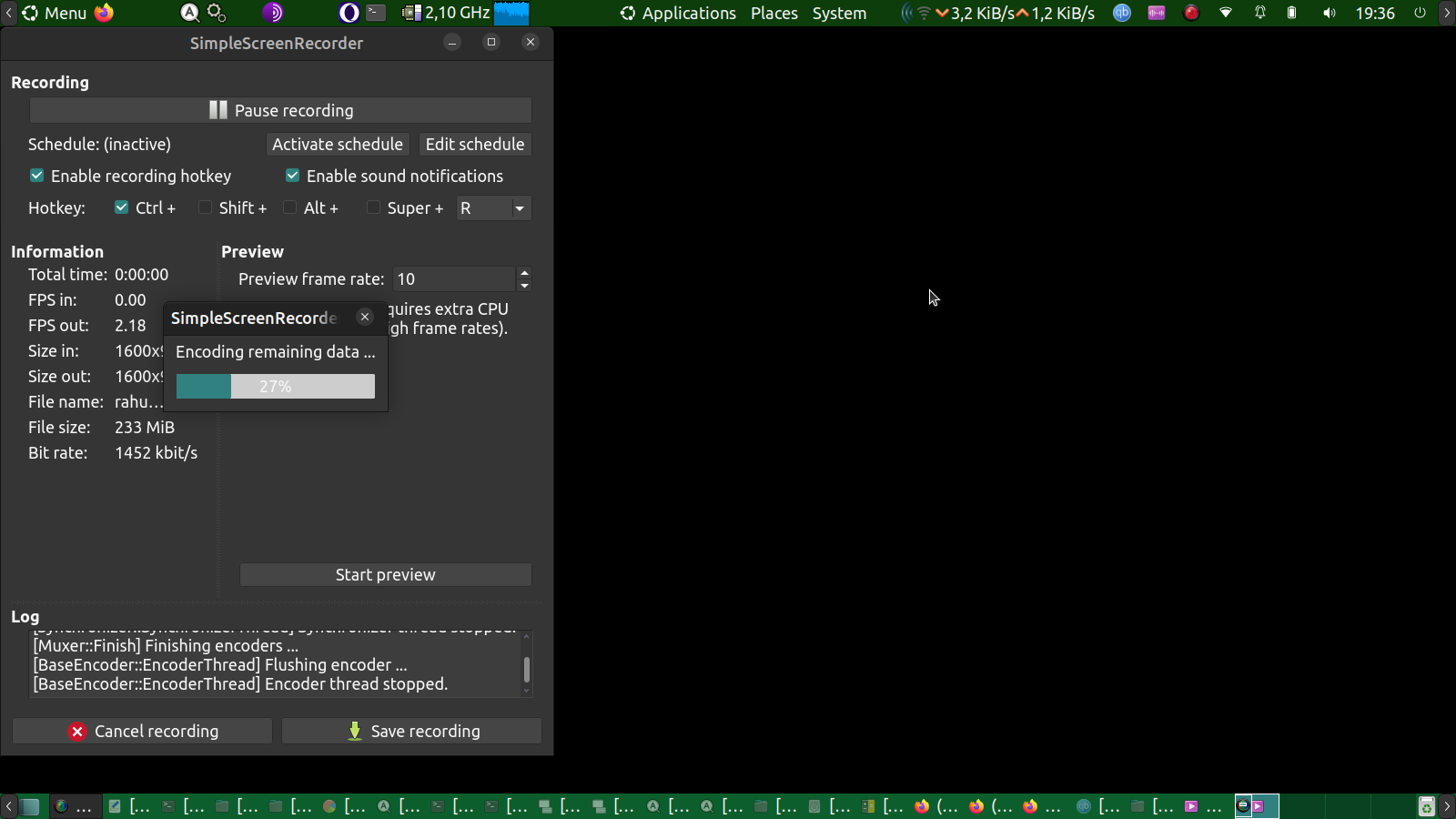Click Start preview button

(386, 574)
